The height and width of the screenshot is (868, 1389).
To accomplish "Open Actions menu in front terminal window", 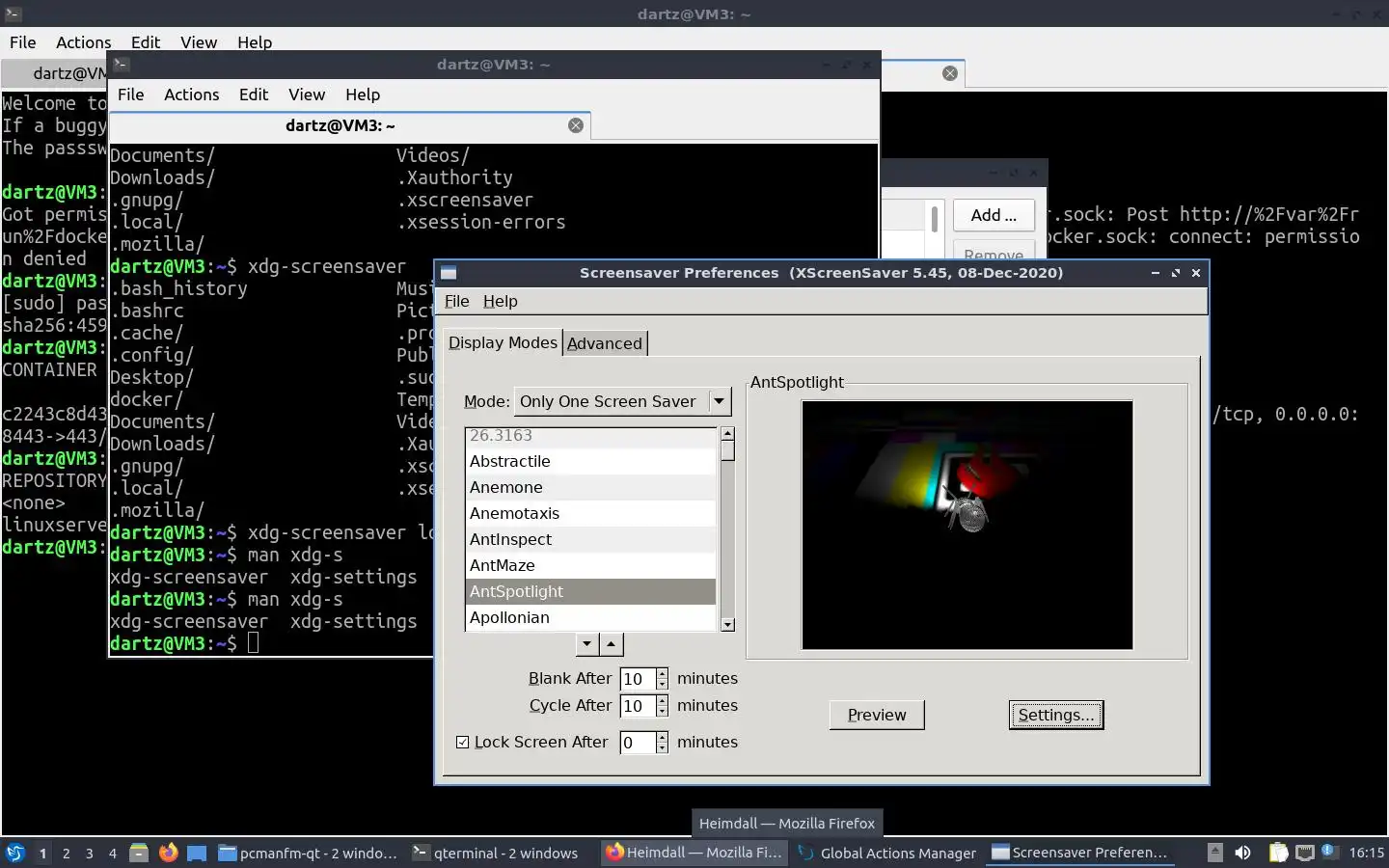I will pyautogui.click(x=191, y=95).
